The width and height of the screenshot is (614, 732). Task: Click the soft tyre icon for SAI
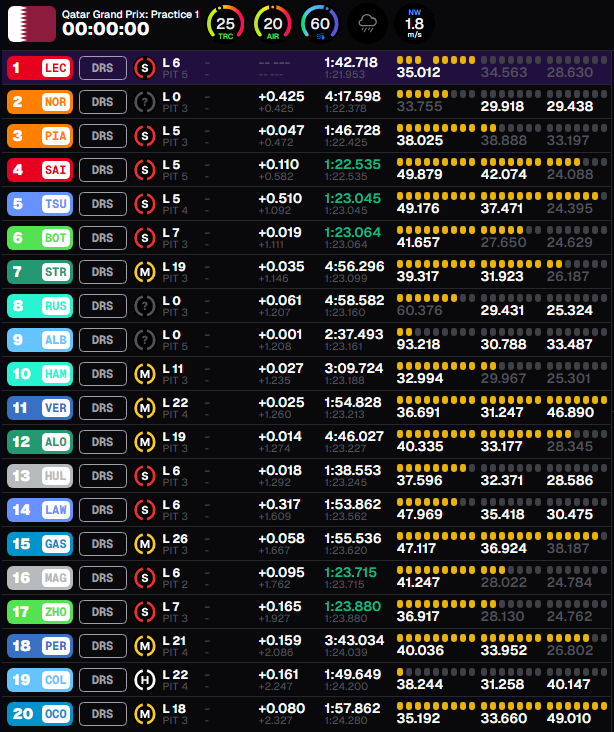(x=145, y=170)
